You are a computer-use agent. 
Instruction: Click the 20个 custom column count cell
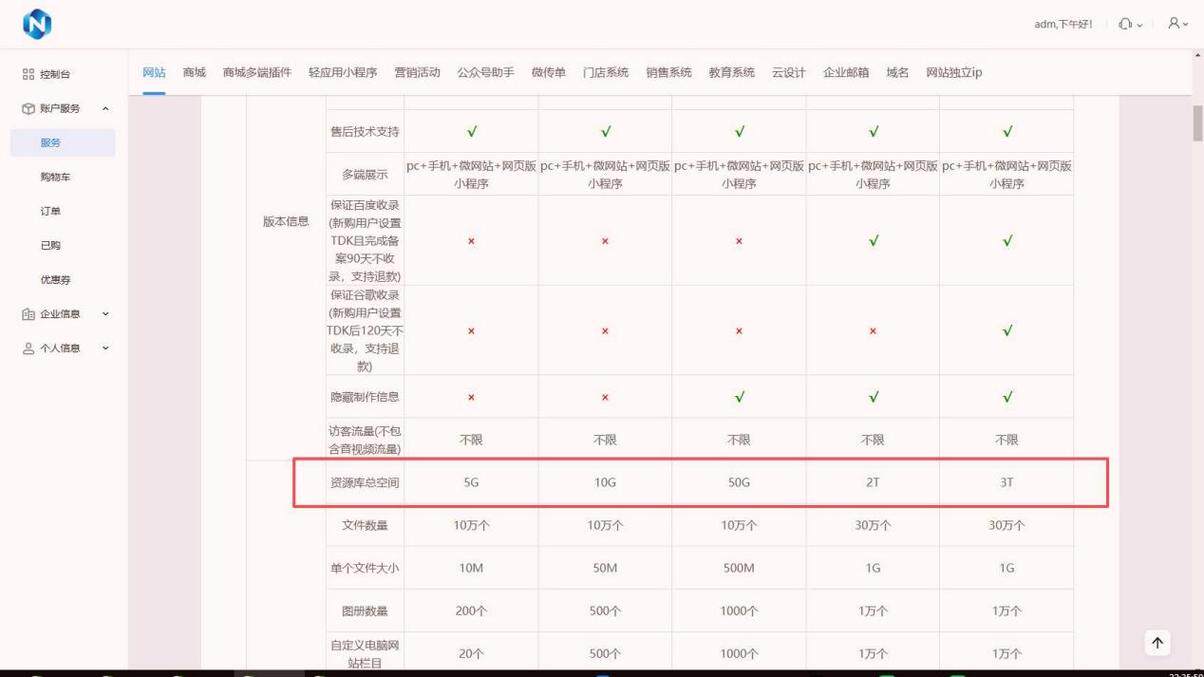click(x=471, y=653)
